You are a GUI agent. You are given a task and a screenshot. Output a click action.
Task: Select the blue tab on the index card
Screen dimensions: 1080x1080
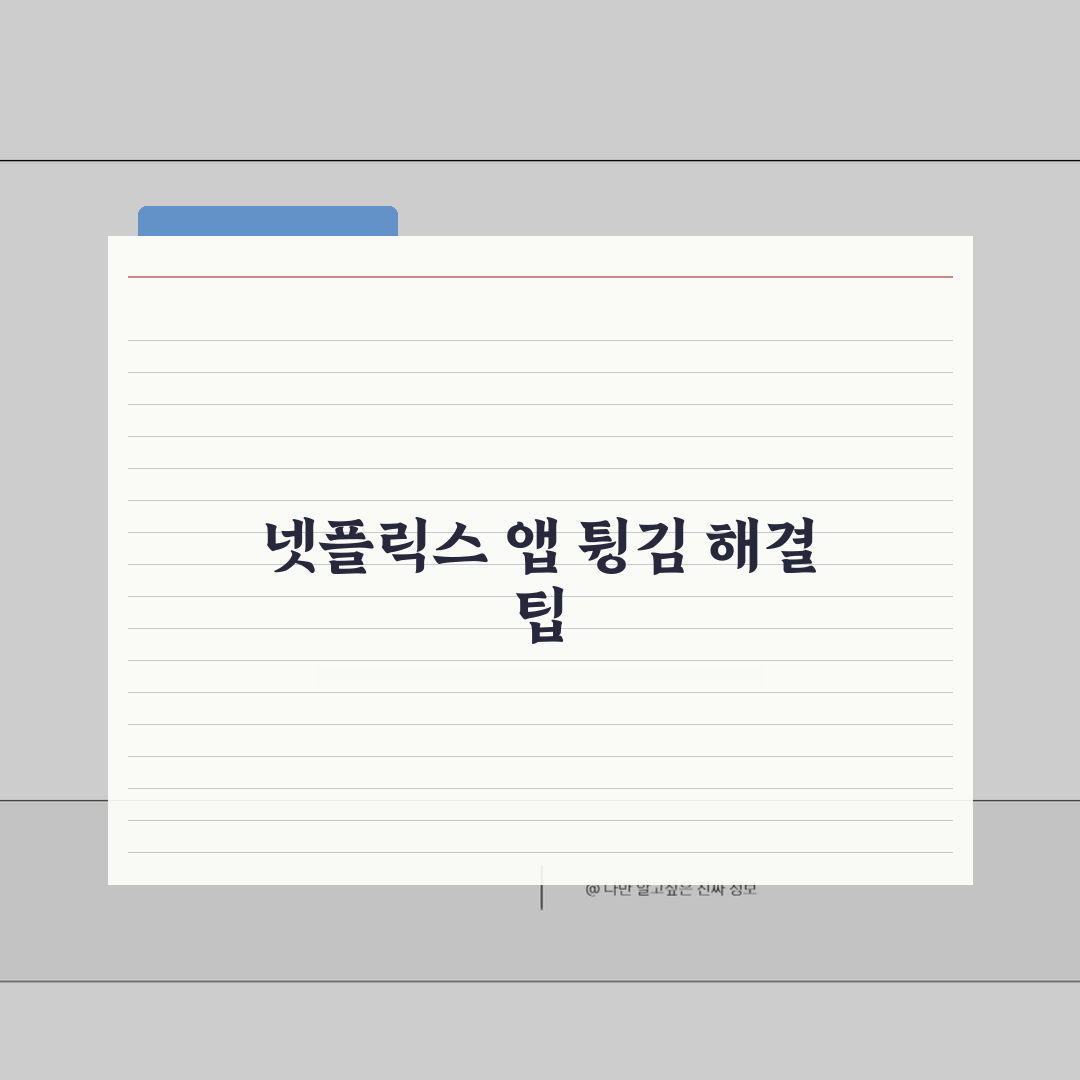tap(268, 221)
